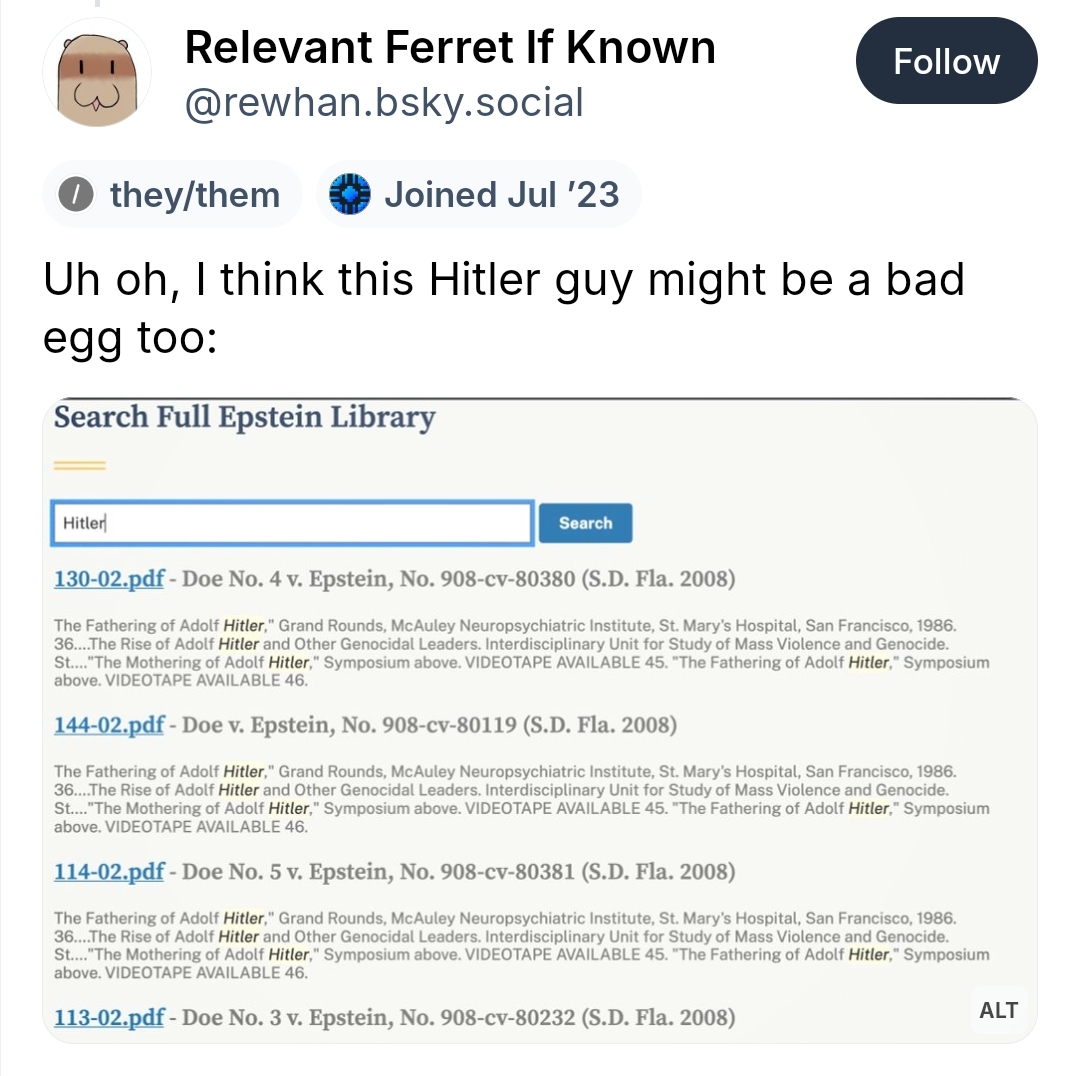Click the Doe No. 3 v. Epstein case title

point(460,1018)
